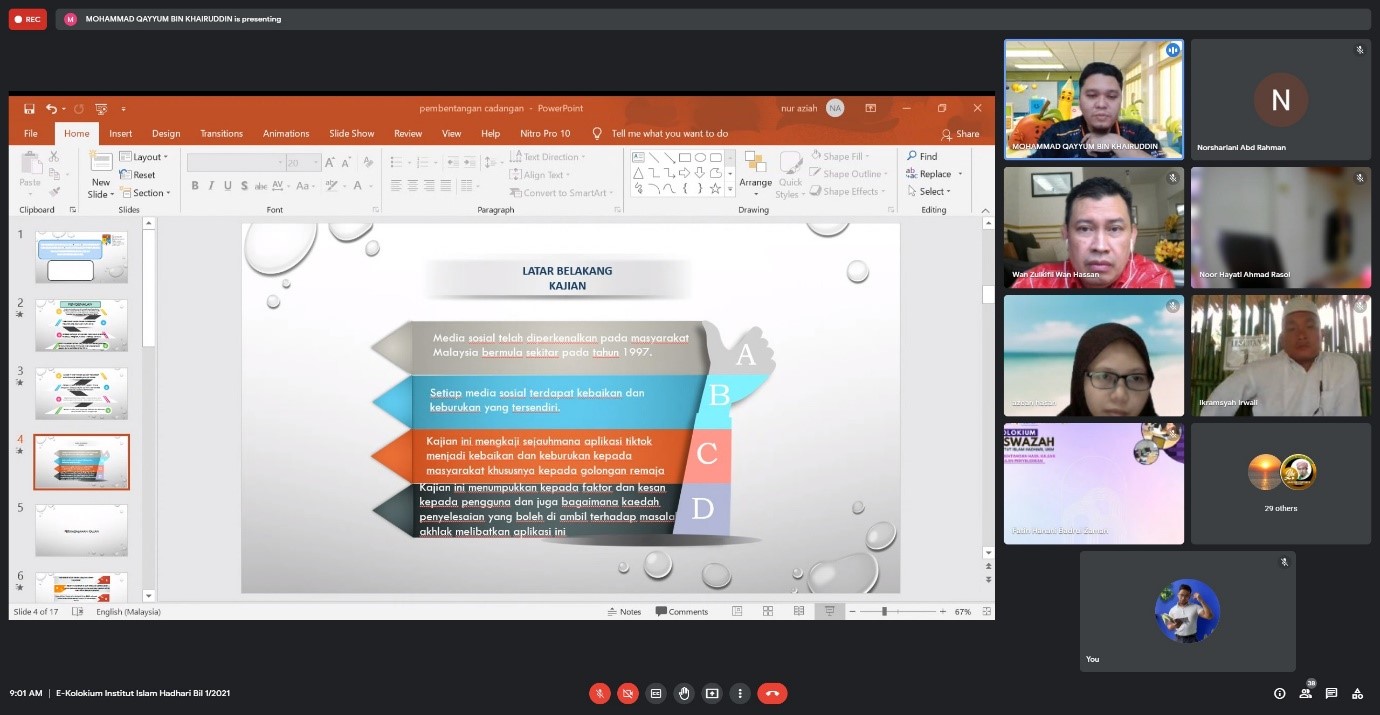Select the star shape in Drawing gallery
1380x715 pixels.
(x=715, y=188)
